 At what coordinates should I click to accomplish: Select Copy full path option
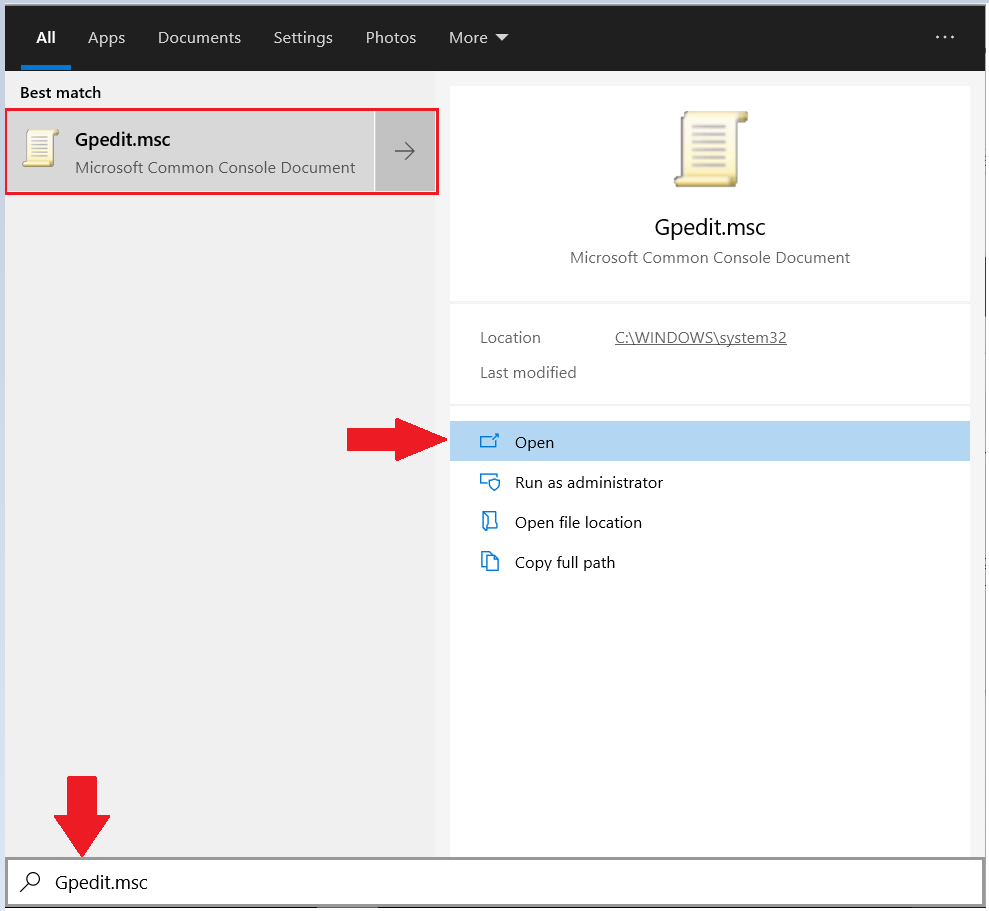(x=564, y=562)
